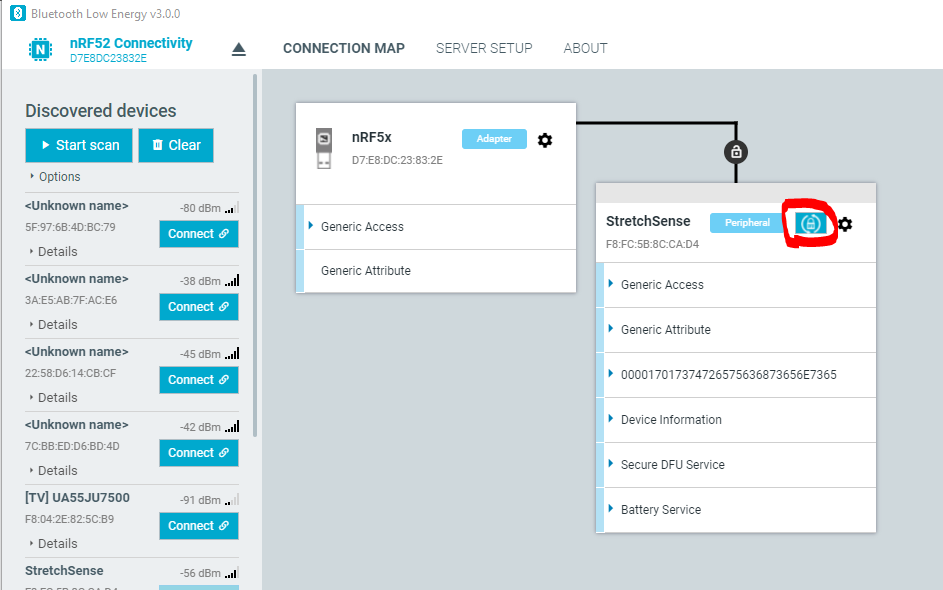Click the adapter address D7:E8:DC:23:83:2E

[397, 160]
